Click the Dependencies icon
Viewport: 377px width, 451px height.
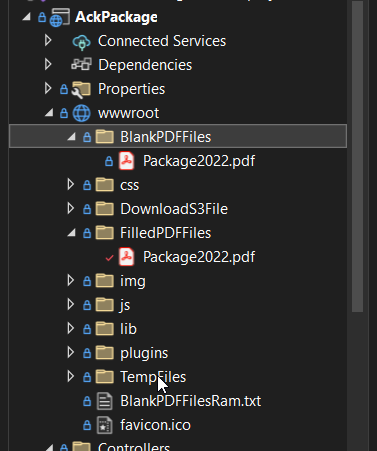click(81, 64)
